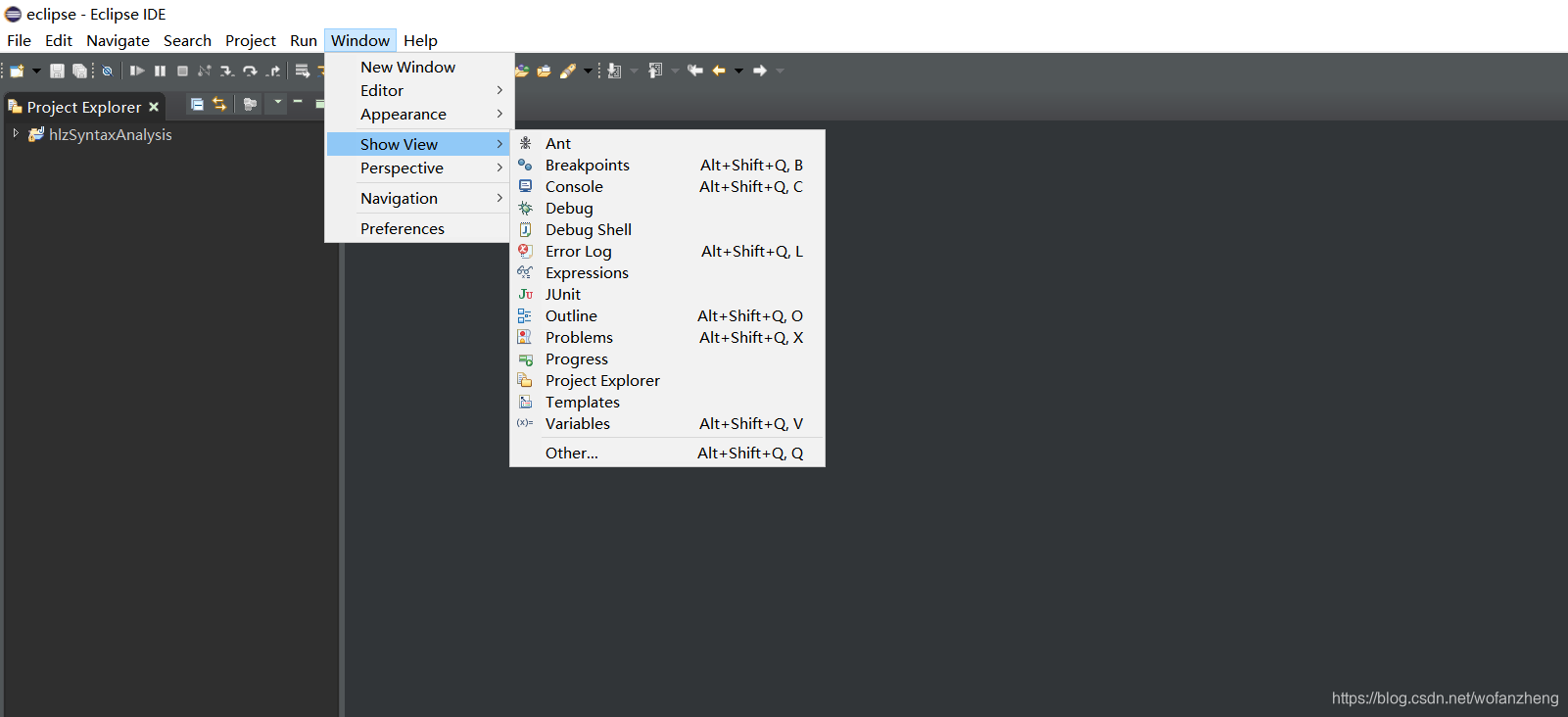Select the Project Explorer tab
Screen dimensions: 1568x717
click(83, 107)
